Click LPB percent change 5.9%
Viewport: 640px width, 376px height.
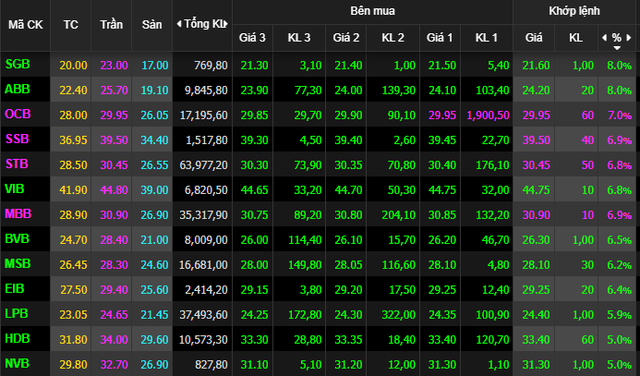pyautogui.click(x=619, y=315)
